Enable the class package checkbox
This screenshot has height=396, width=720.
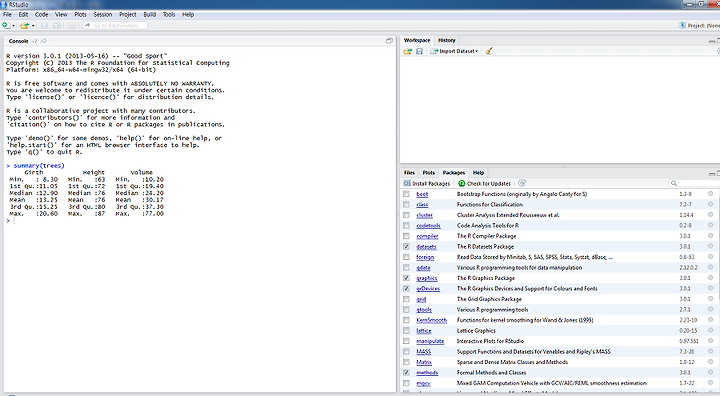click(x=406, y=204)
